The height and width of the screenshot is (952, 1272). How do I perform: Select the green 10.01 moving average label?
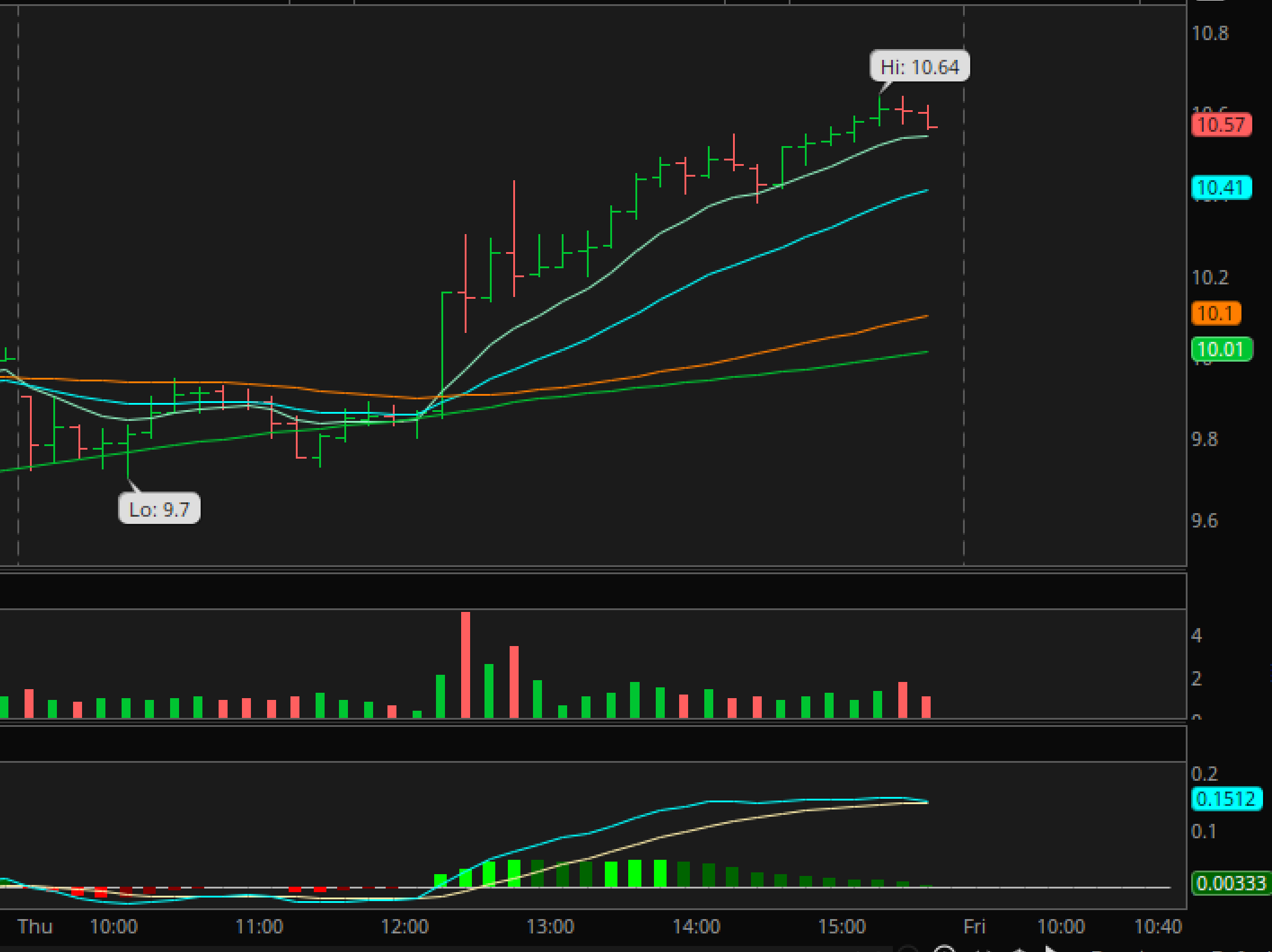point(1221,348)
